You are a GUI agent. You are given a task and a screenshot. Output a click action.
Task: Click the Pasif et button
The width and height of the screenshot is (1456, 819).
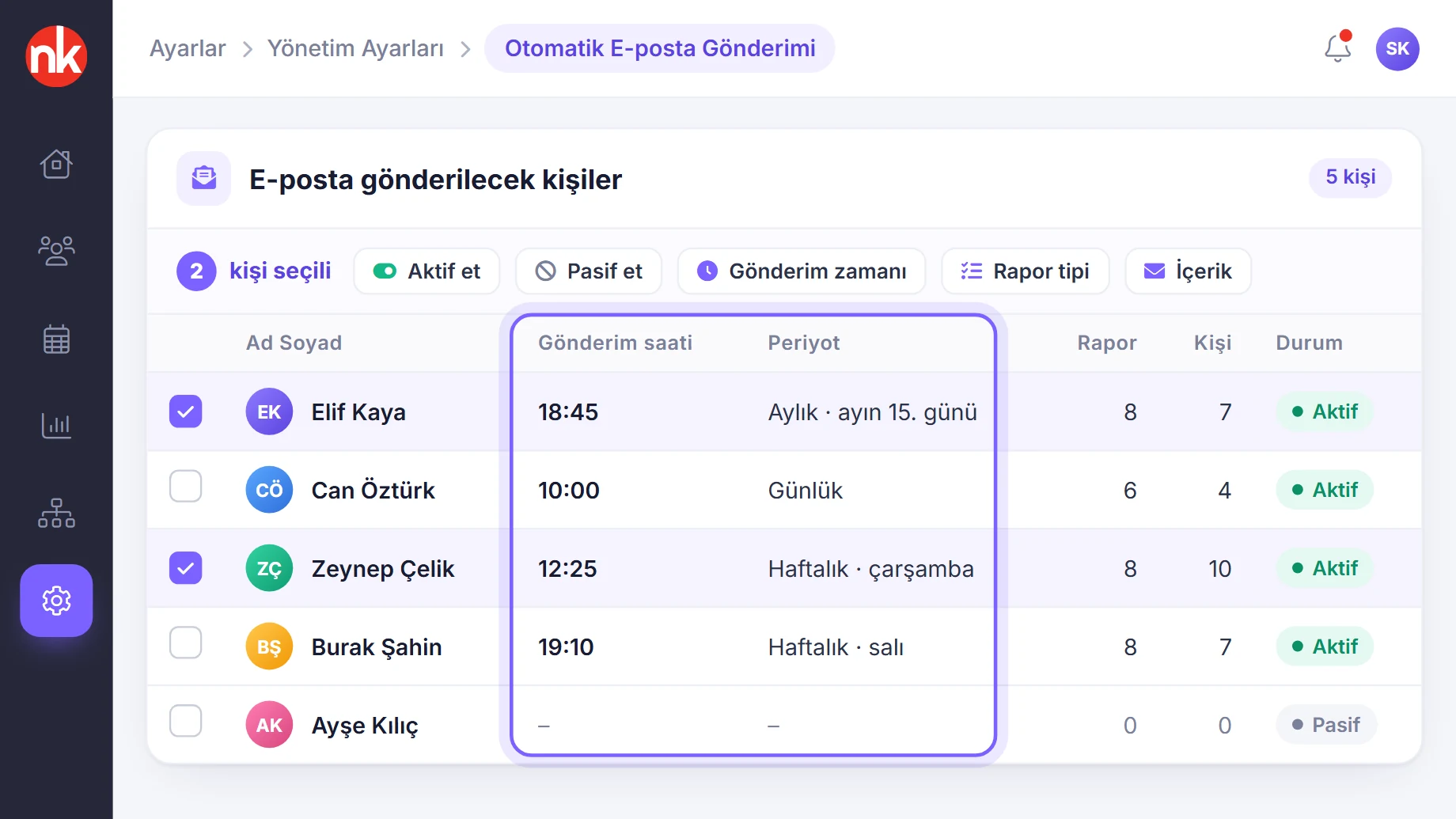point(589,271)
